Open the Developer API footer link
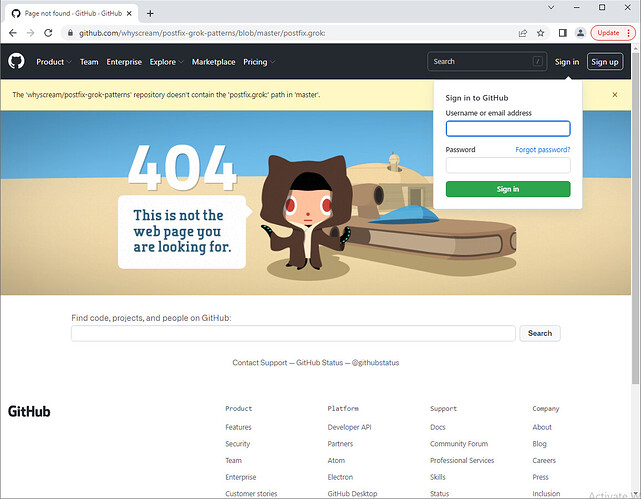641x499 pixels. (x=349, y=427)
